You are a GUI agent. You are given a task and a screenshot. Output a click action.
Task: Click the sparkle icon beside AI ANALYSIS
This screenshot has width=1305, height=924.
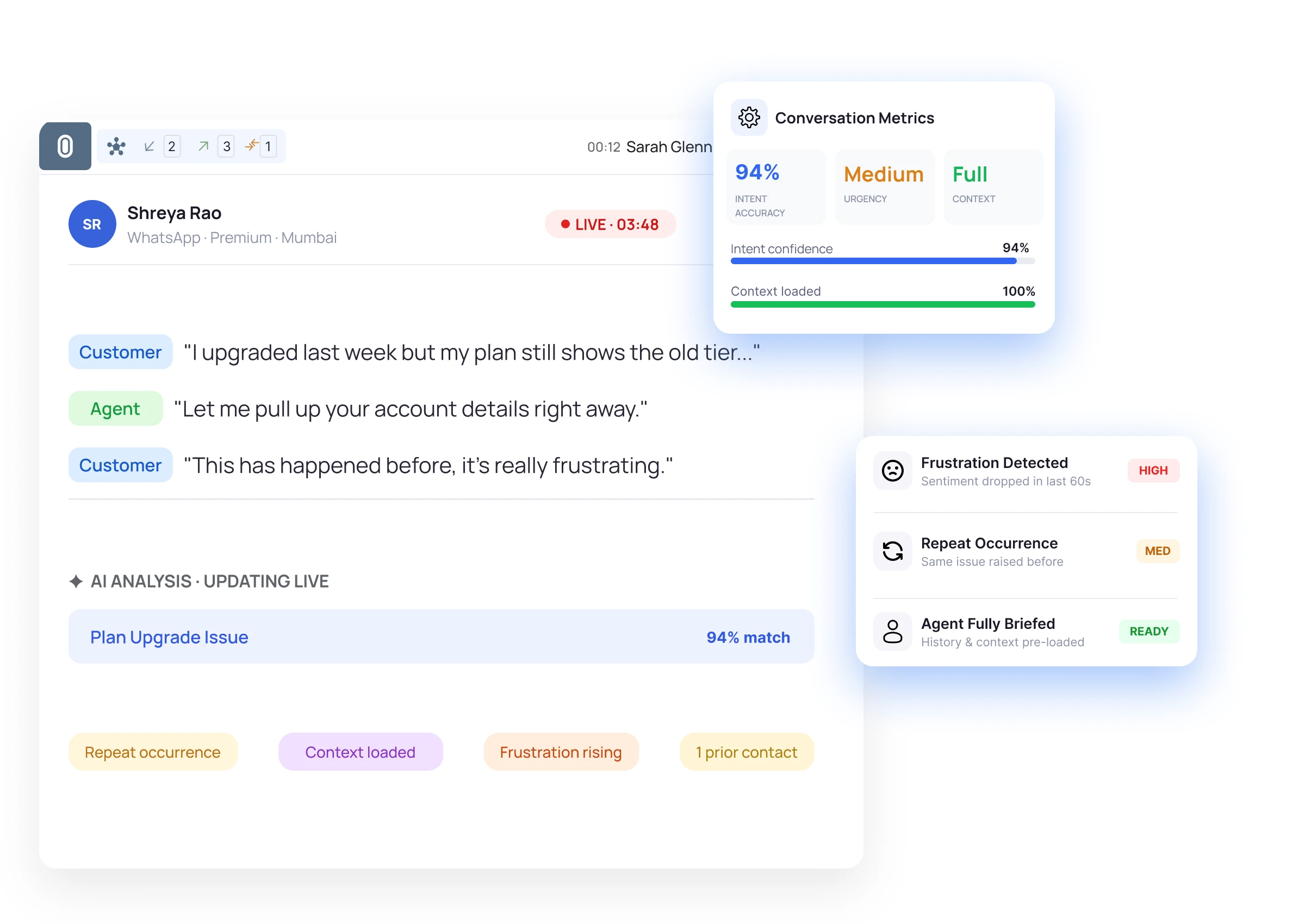coord(76,582)
